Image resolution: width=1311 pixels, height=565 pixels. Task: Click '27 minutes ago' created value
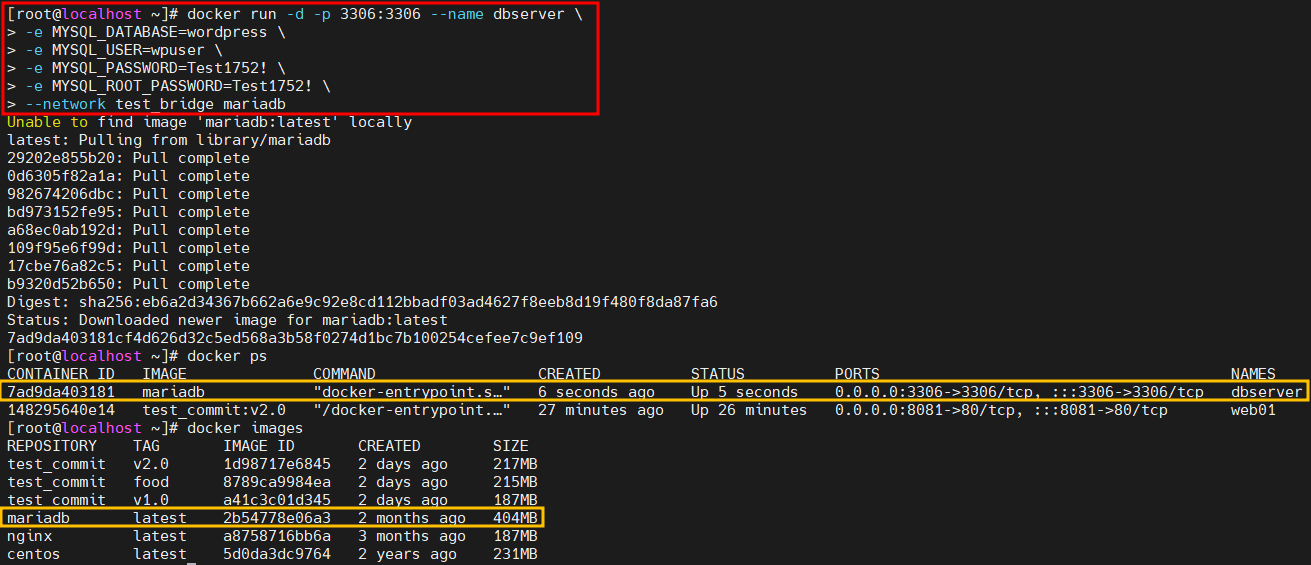tap(601, 410)
